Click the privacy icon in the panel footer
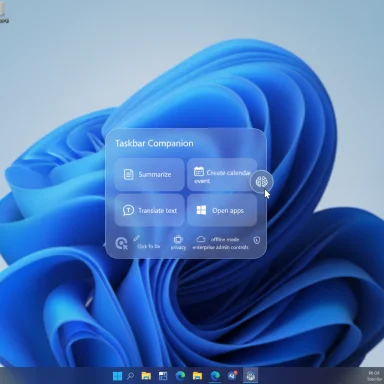384x384 pixels. (178, 239)
